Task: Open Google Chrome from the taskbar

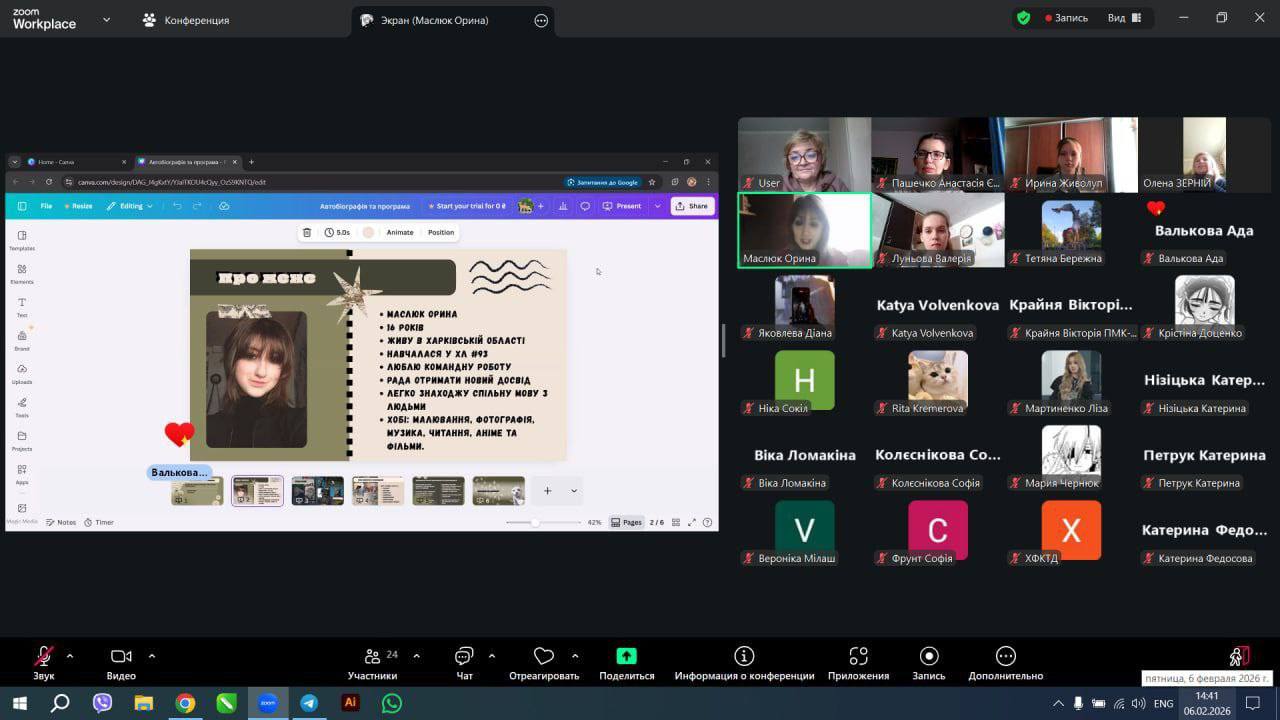Action: tap(185, 703)
